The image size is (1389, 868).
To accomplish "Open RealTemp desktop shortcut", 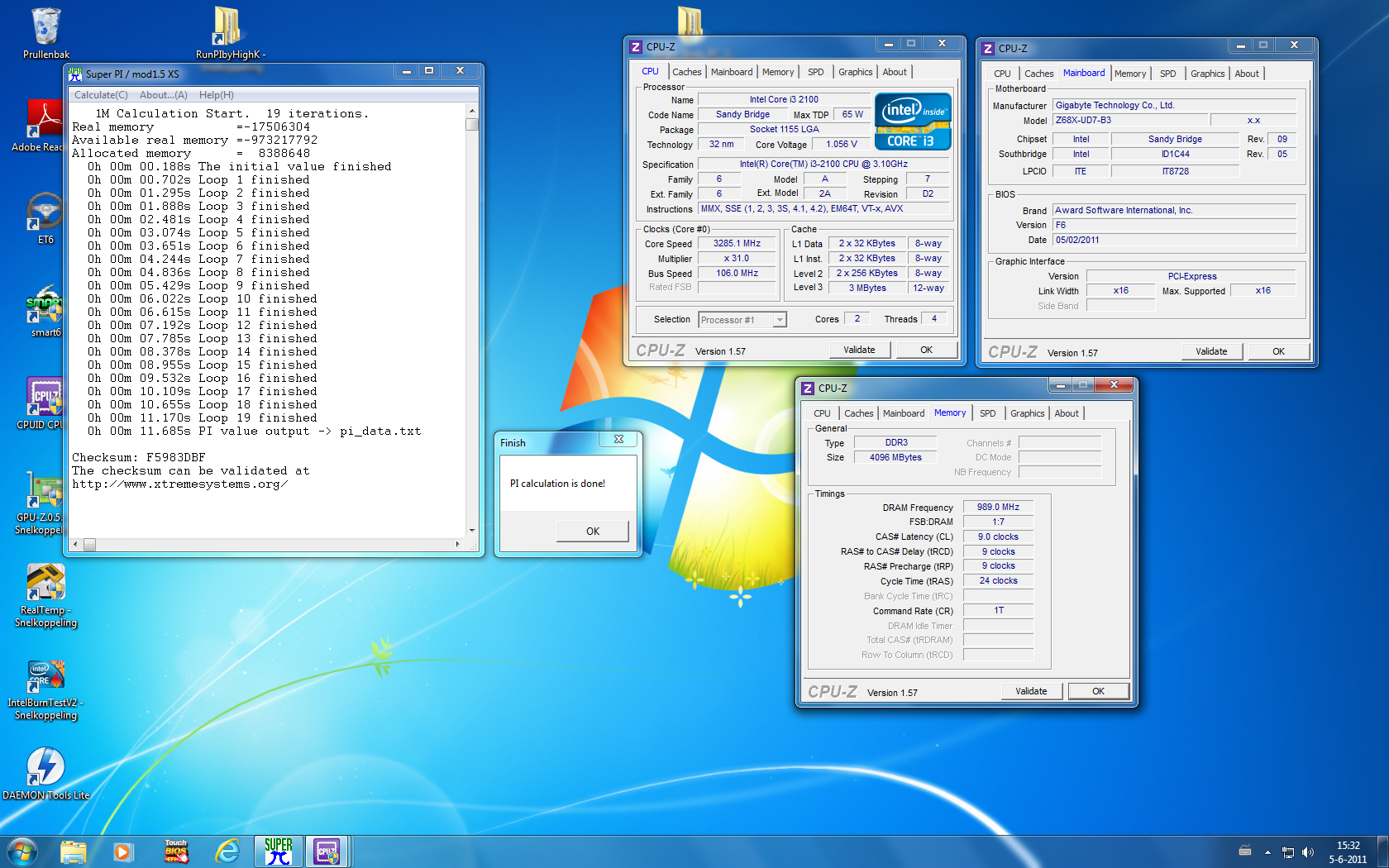I will click(45, 595).
